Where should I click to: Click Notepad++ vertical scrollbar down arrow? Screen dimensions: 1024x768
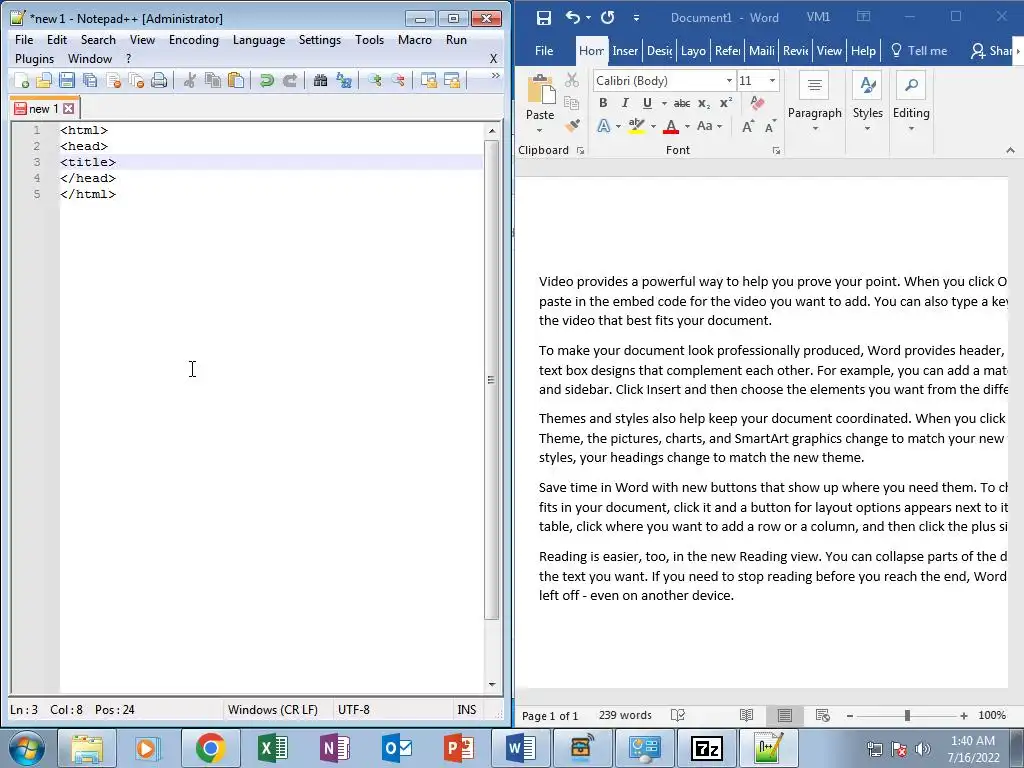[492, 684]
